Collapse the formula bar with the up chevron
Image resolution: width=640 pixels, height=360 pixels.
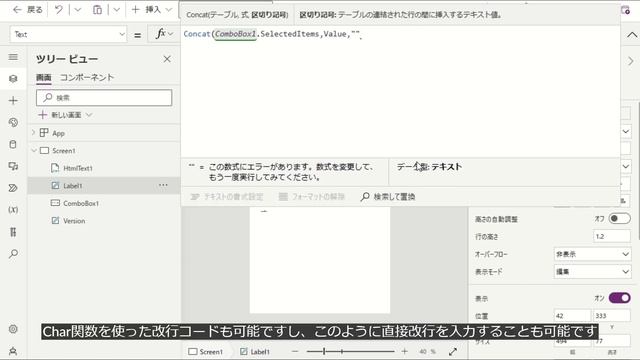(x=631, y=35)
